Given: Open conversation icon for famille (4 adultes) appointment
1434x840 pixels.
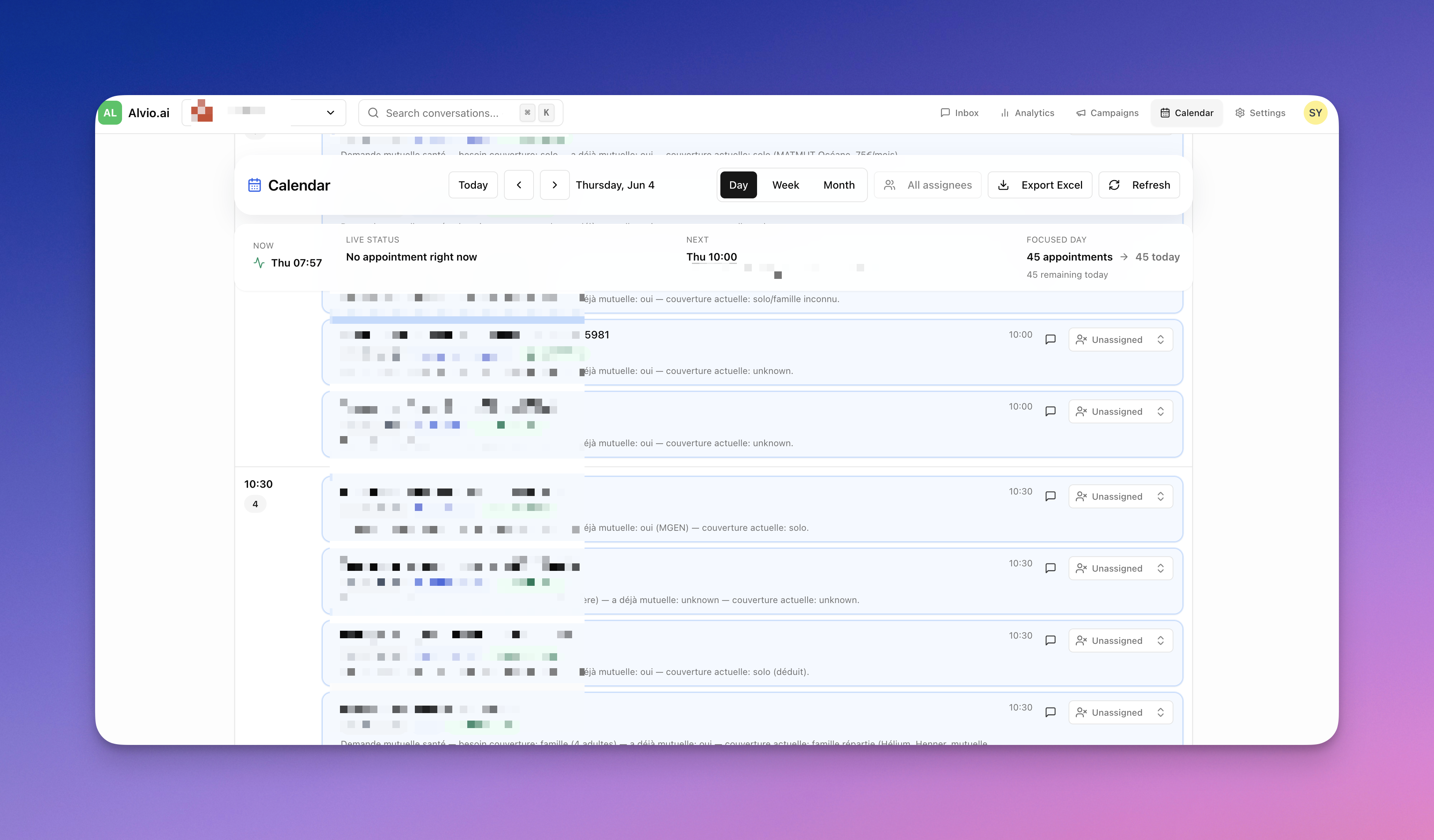Looking at the screenshot, I should point(1051,712).
